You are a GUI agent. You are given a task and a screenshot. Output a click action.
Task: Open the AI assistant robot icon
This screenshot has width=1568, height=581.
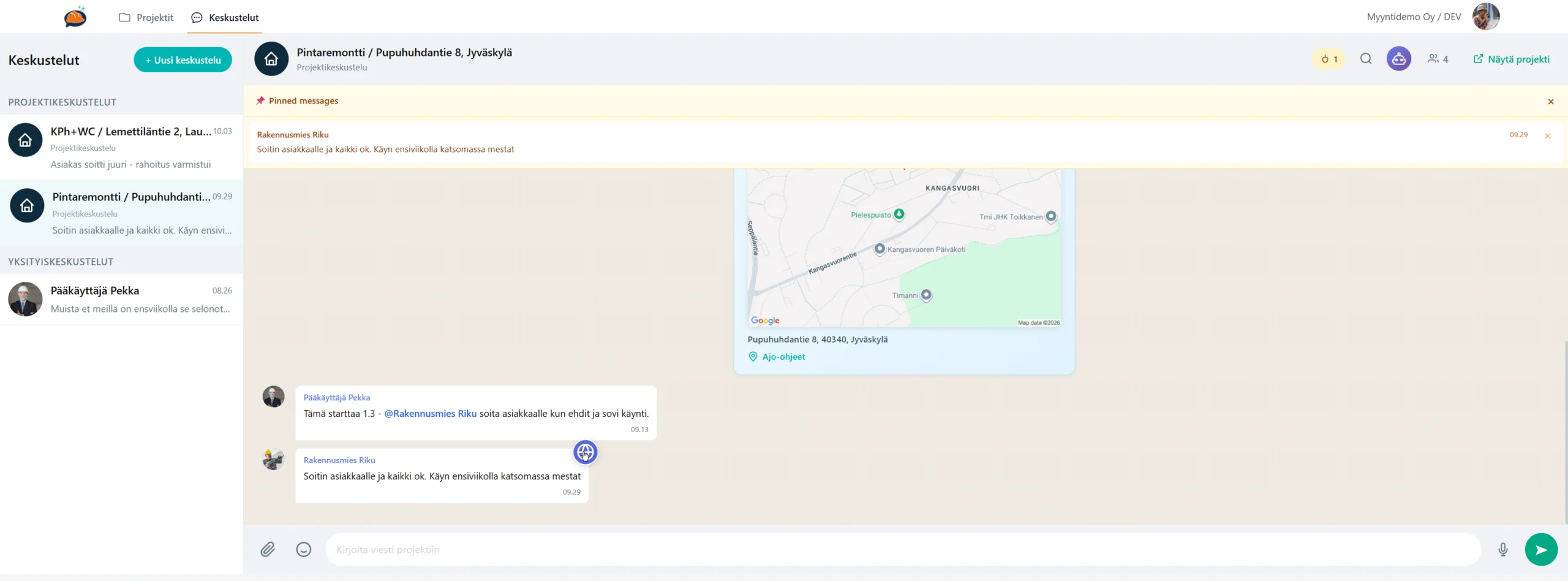pyautogui.click(x=1398, y=59)
